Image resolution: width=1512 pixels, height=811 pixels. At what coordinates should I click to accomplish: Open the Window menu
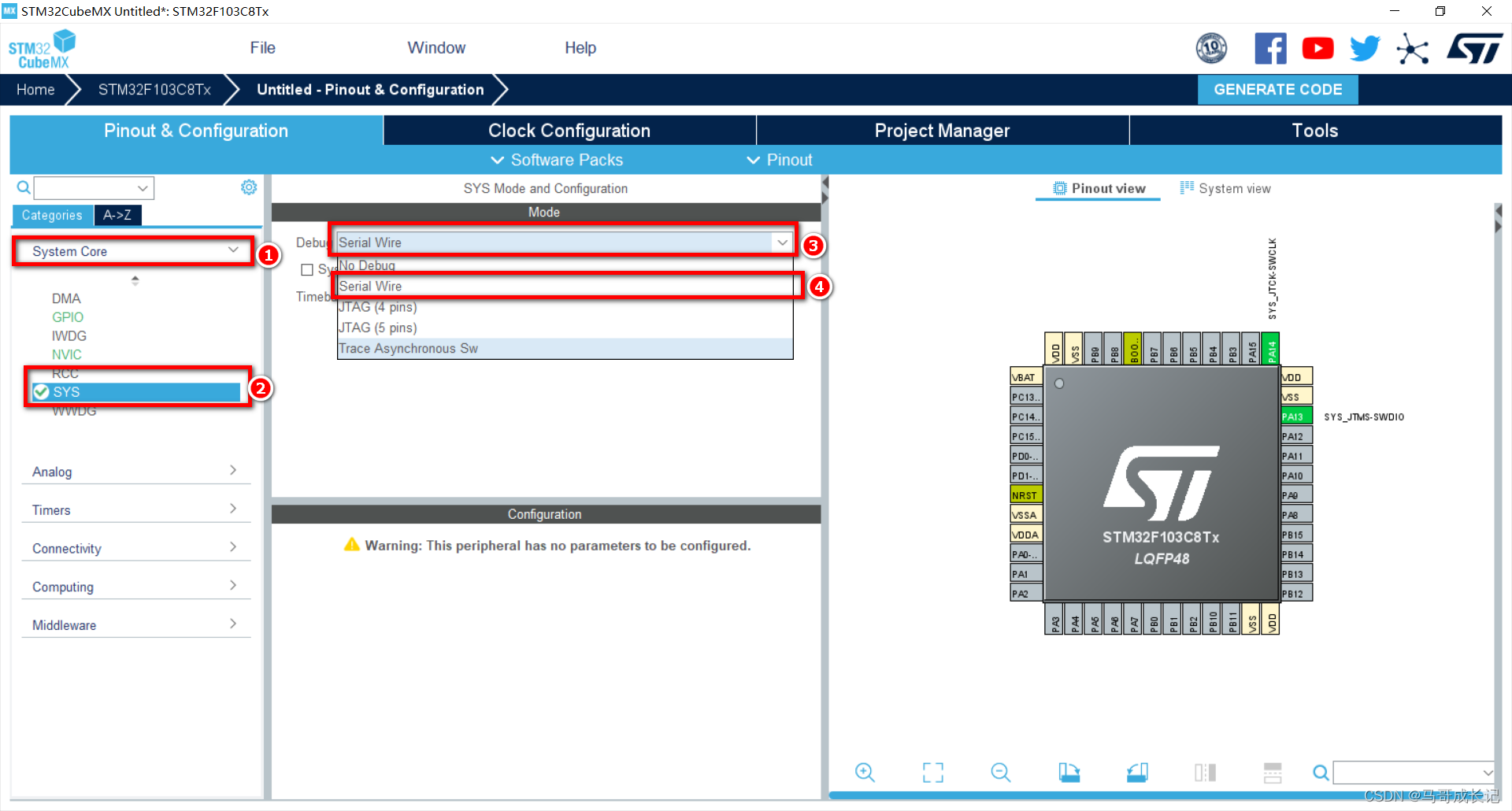point(436,48)
